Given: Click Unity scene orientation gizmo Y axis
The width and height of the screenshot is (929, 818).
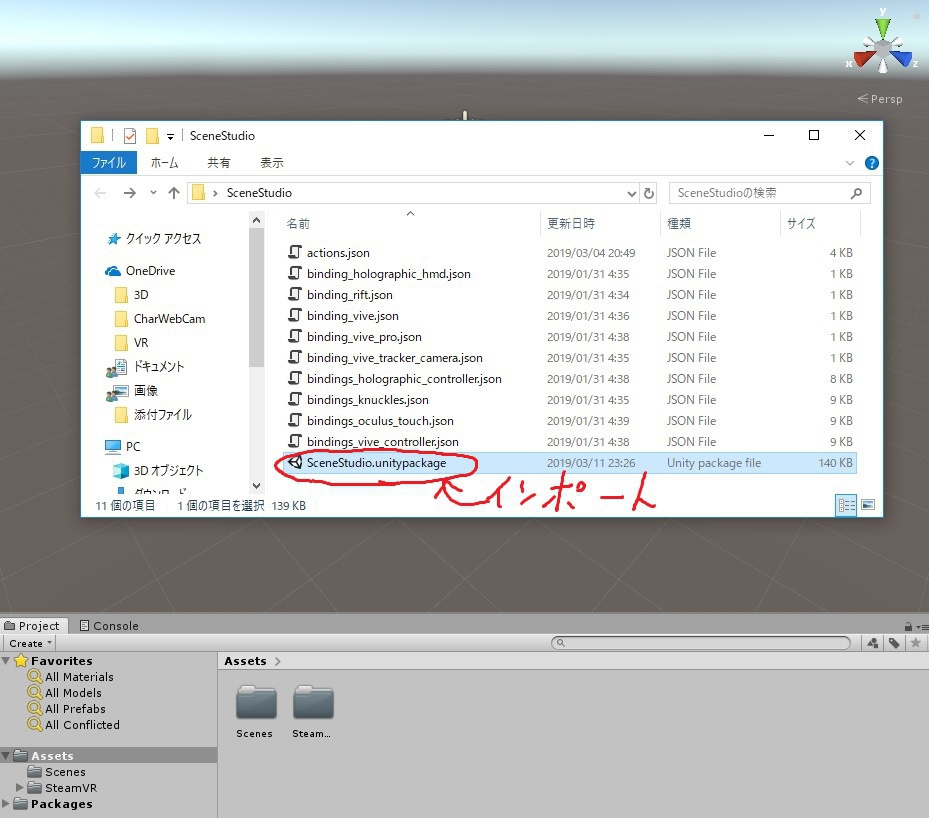Looking at the screenshot, I should 883,27.
